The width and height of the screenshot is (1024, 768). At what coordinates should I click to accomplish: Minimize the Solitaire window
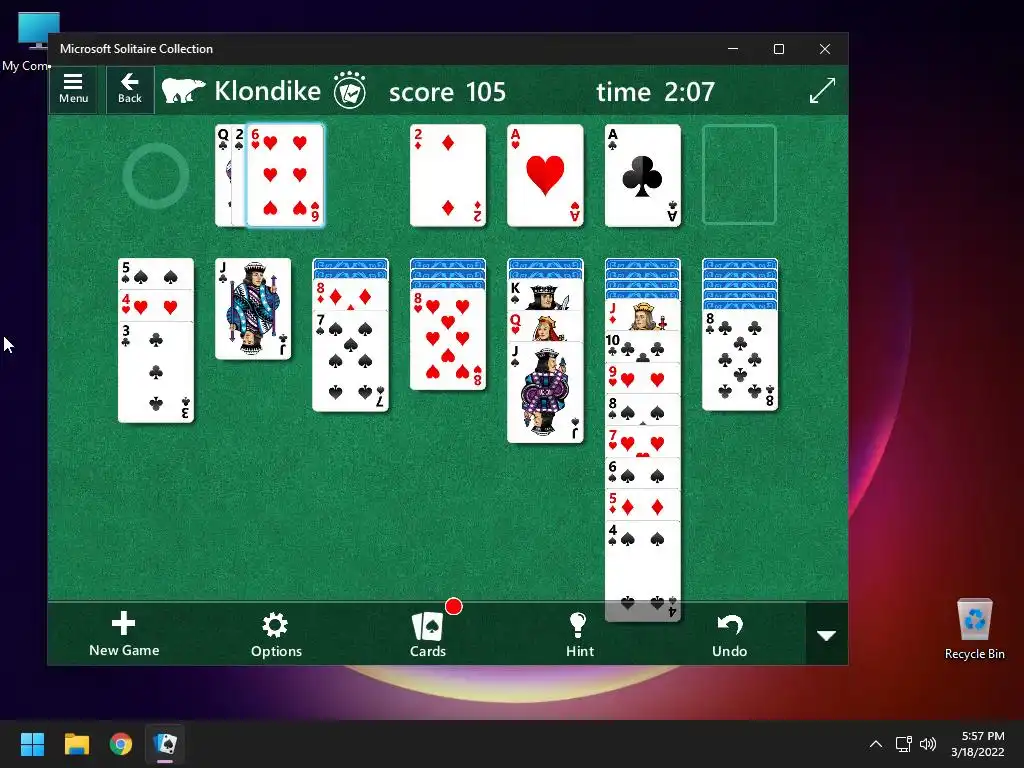click(733, 49)
